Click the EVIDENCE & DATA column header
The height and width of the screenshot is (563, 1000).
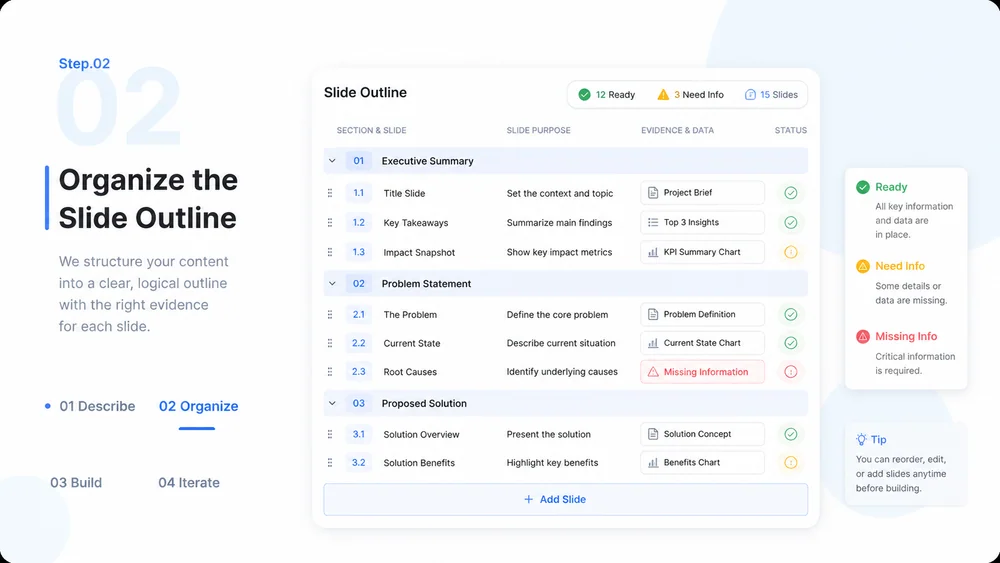pyautogui.click(x=677, y=130)
